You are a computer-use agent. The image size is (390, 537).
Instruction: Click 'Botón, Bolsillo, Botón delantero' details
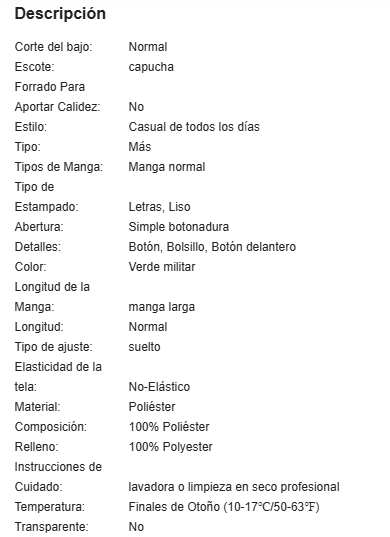click(x=212, y=247)
